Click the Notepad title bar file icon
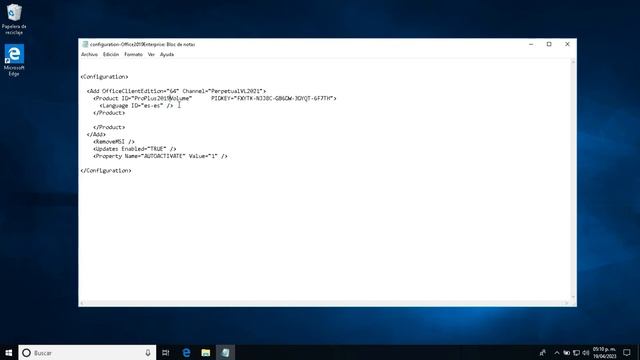 tap(85, 44)
